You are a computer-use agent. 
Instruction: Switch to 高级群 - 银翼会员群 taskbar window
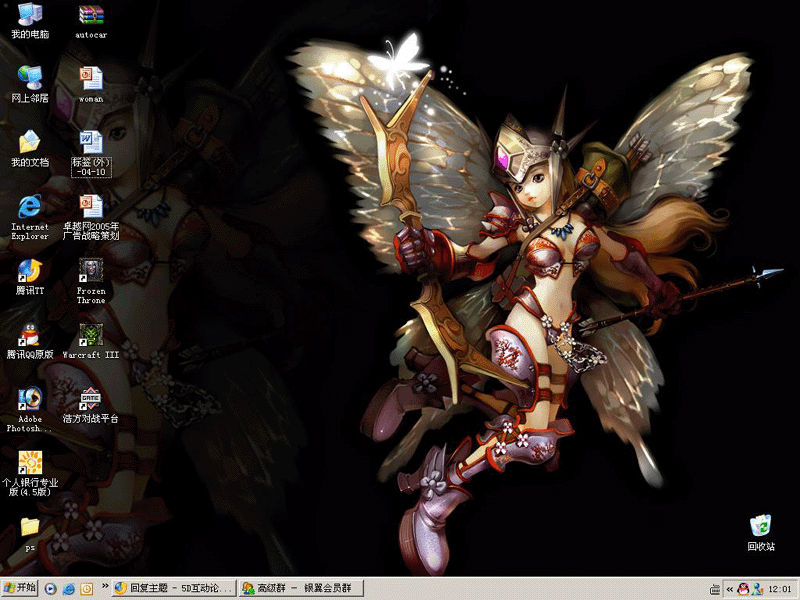302,588
